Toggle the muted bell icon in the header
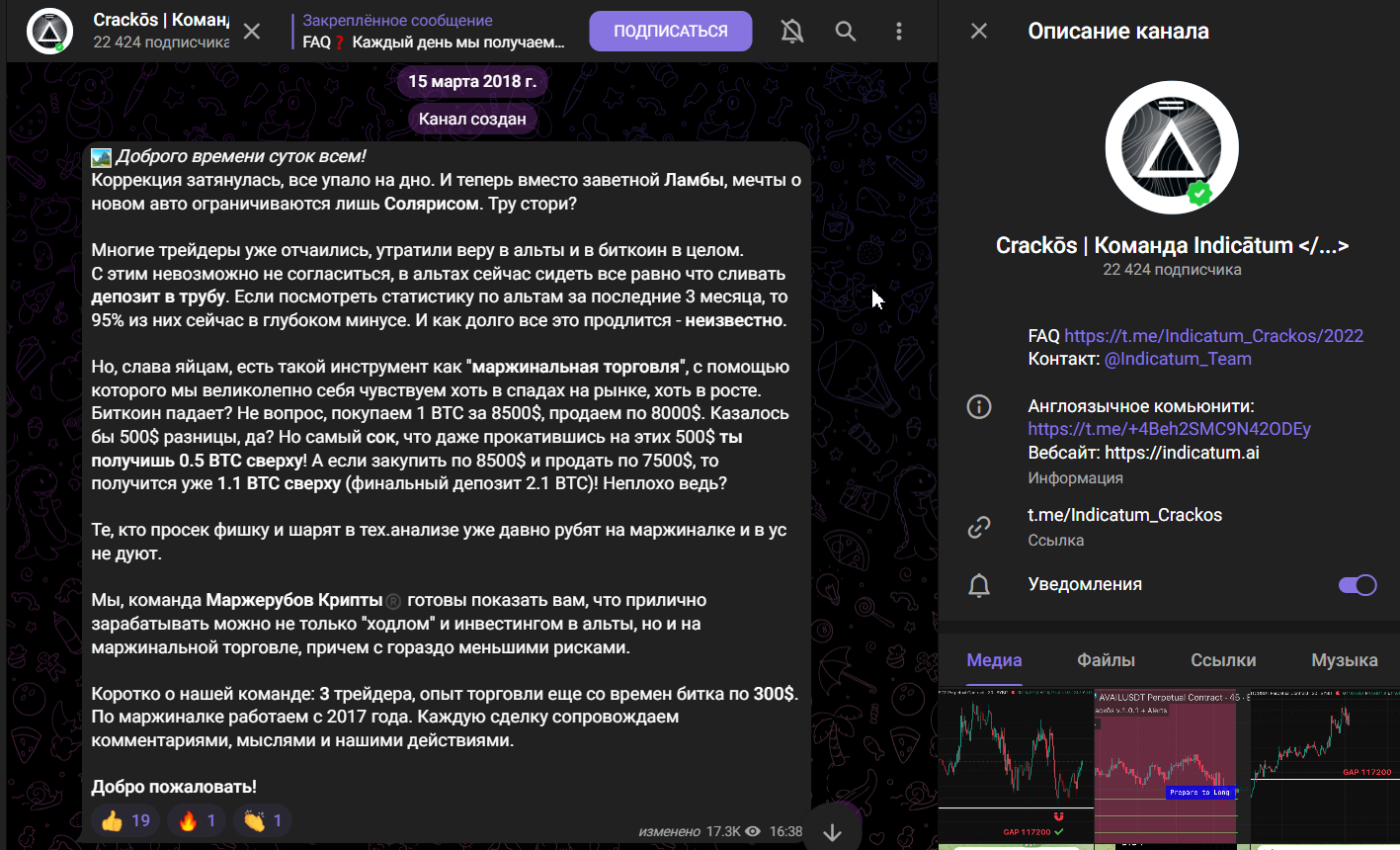The height and width of the screenshot is (850, 1400). [792, 32]
